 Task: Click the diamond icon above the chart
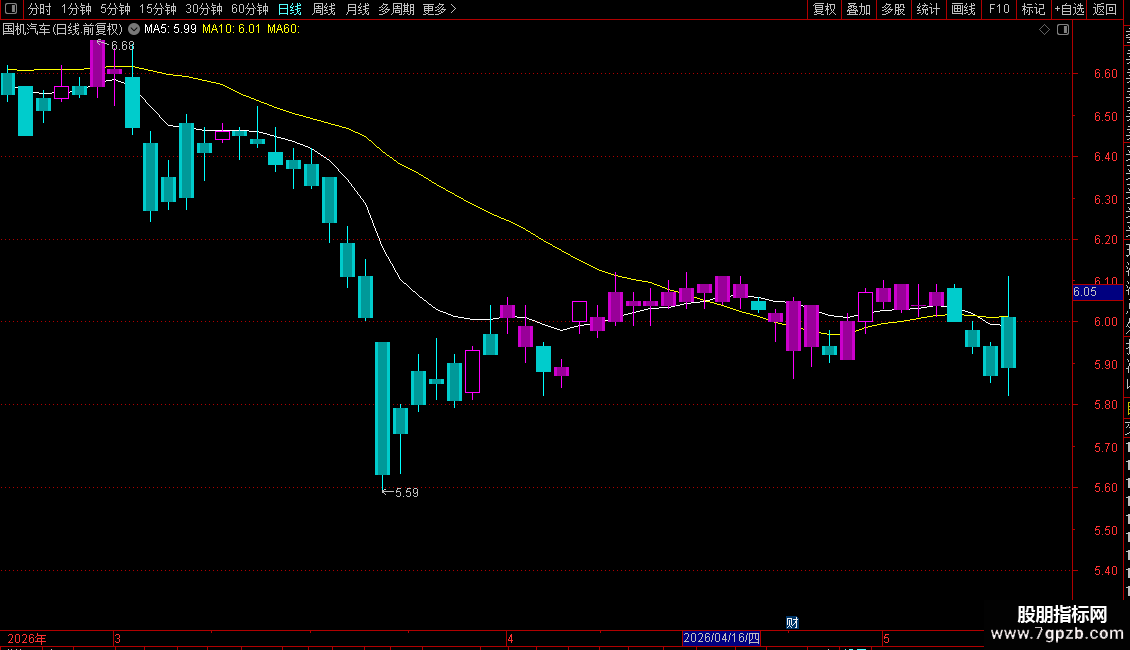coord(1044,30)
